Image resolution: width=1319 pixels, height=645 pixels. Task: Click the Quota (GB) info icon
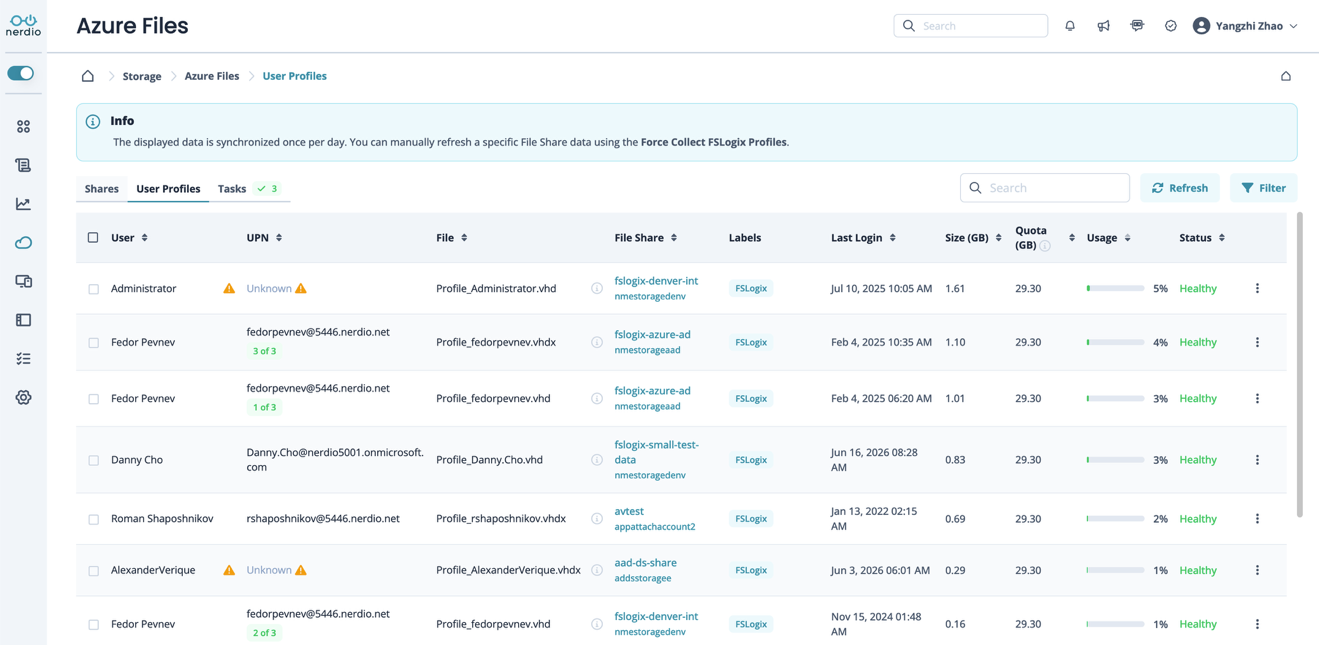(1045, 246)
